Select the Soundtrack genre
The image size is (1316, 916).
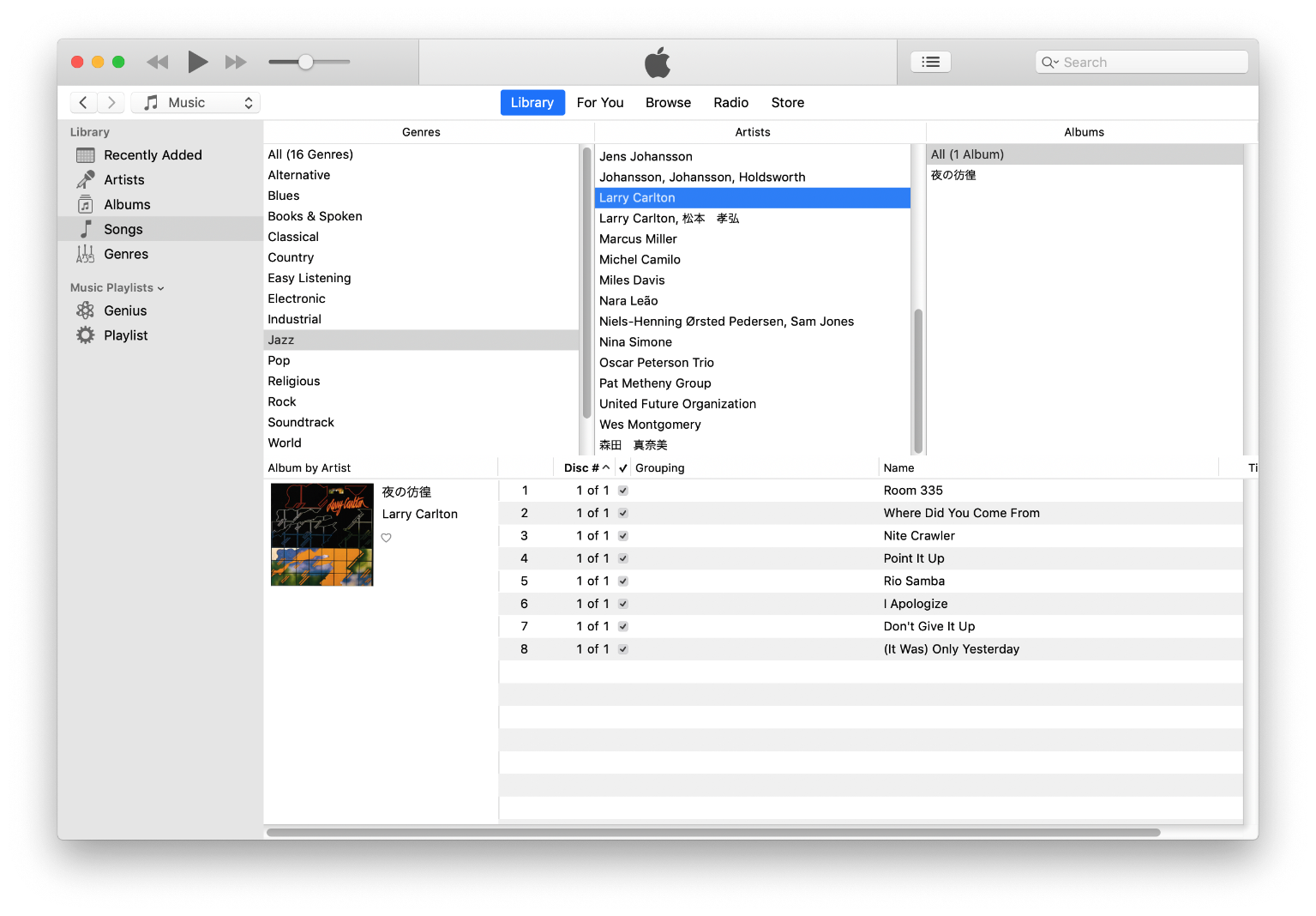coord(421,422)
